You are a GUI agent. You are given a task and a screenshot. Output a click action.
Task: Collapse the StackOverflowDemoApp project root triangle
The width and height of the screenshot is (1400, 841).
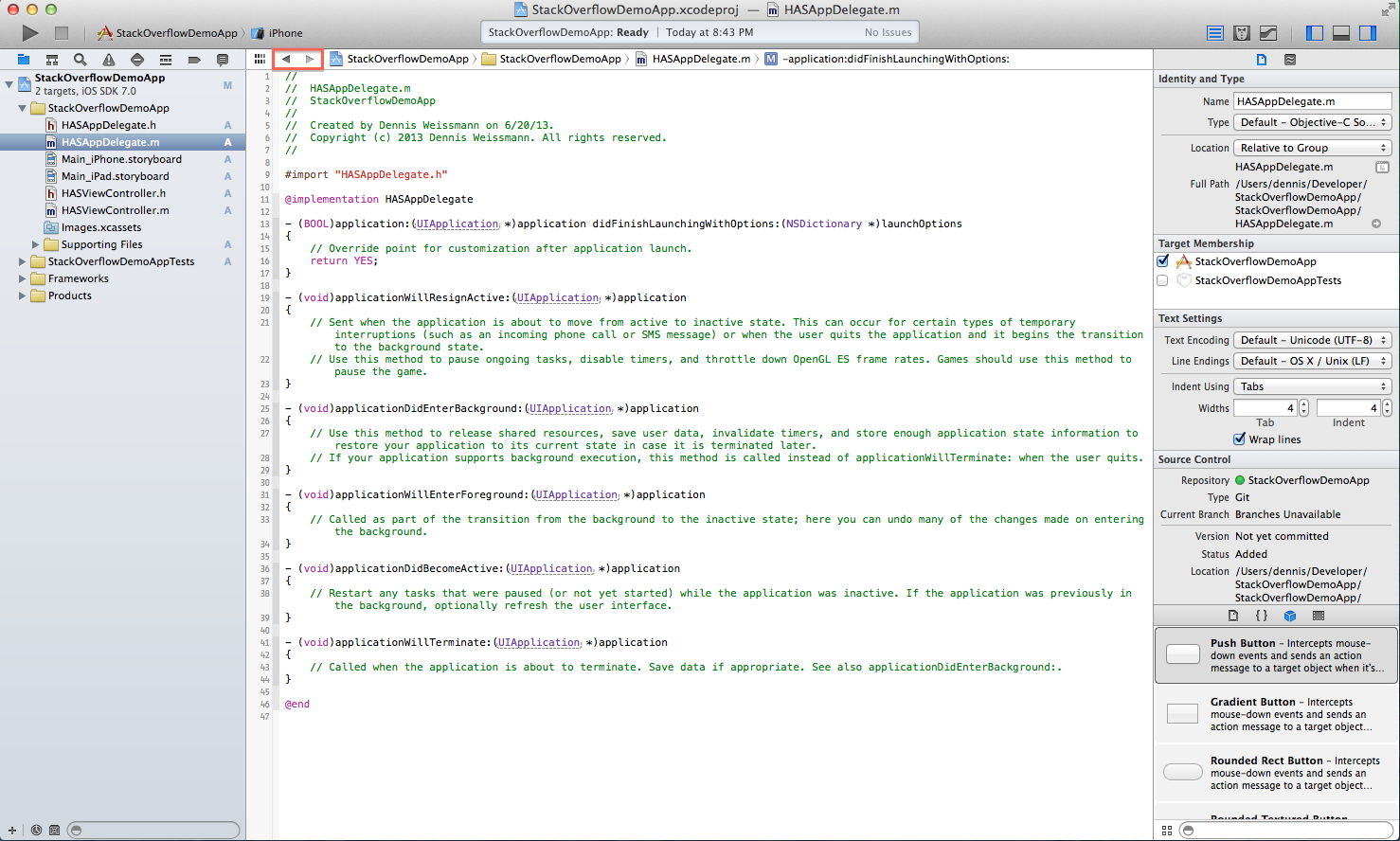pos(9,84)
